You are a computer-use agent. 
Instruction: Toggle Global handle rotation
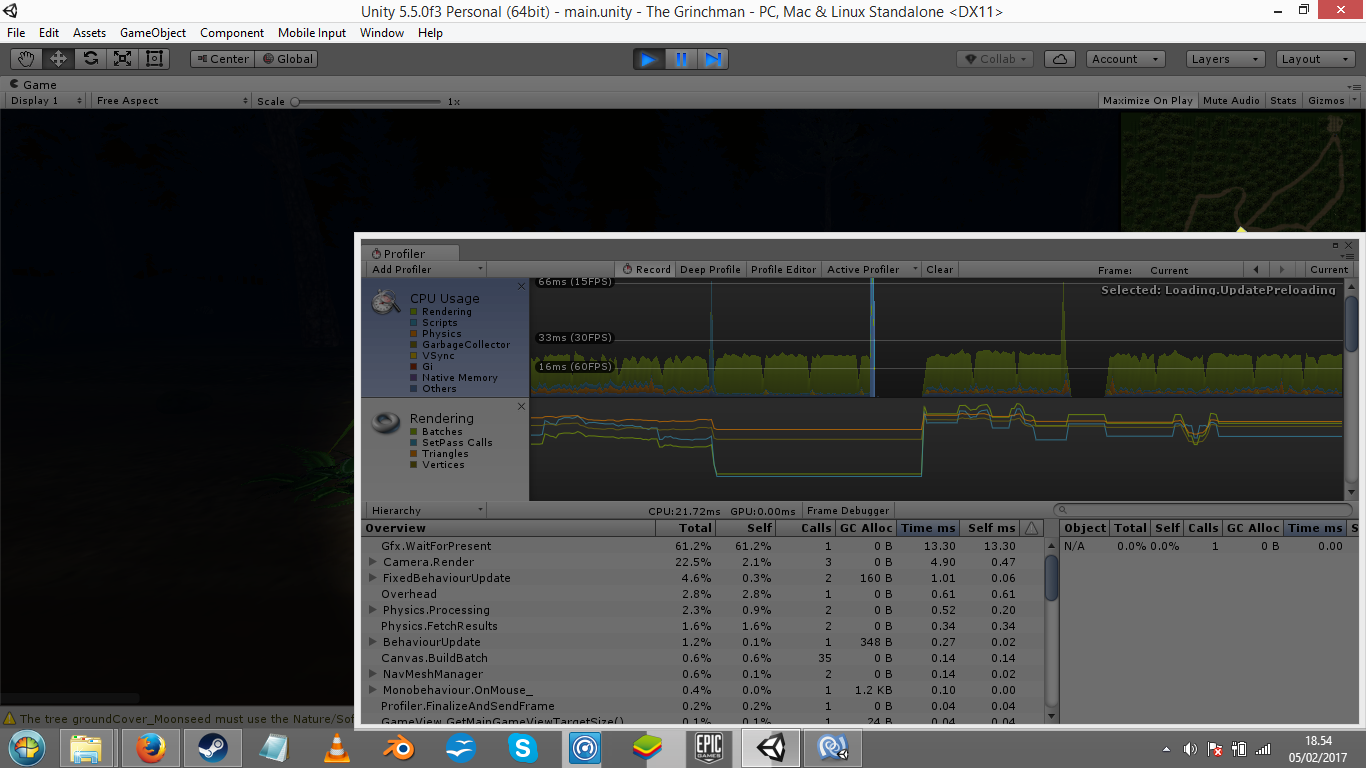(x=287, y=59)
